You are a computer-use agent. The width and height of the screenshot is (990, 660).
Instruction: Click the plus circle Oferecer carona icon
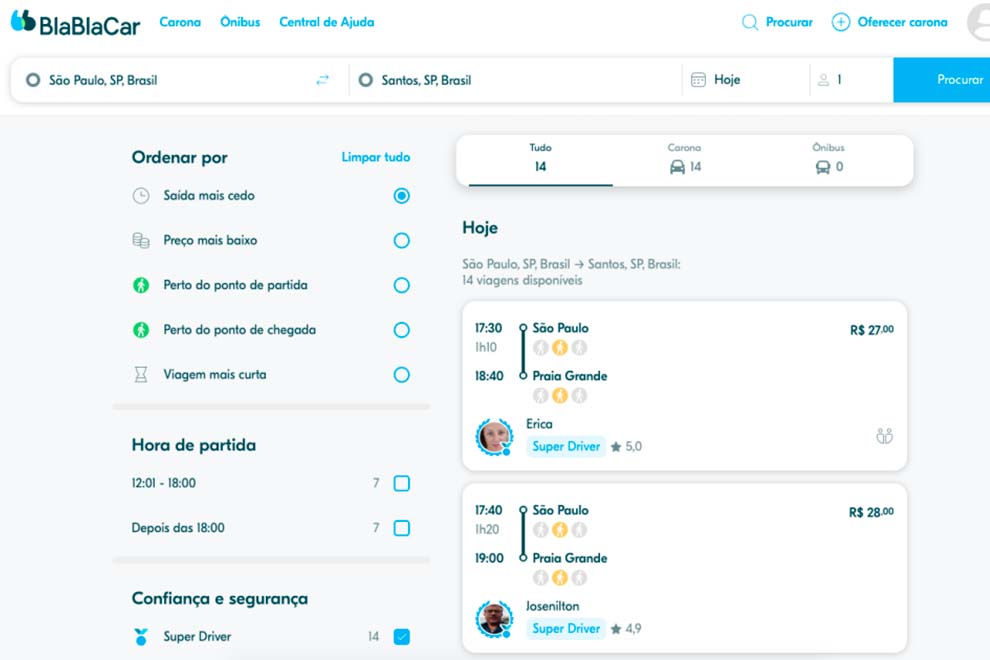pyautogui.click(x=840, y=22)
